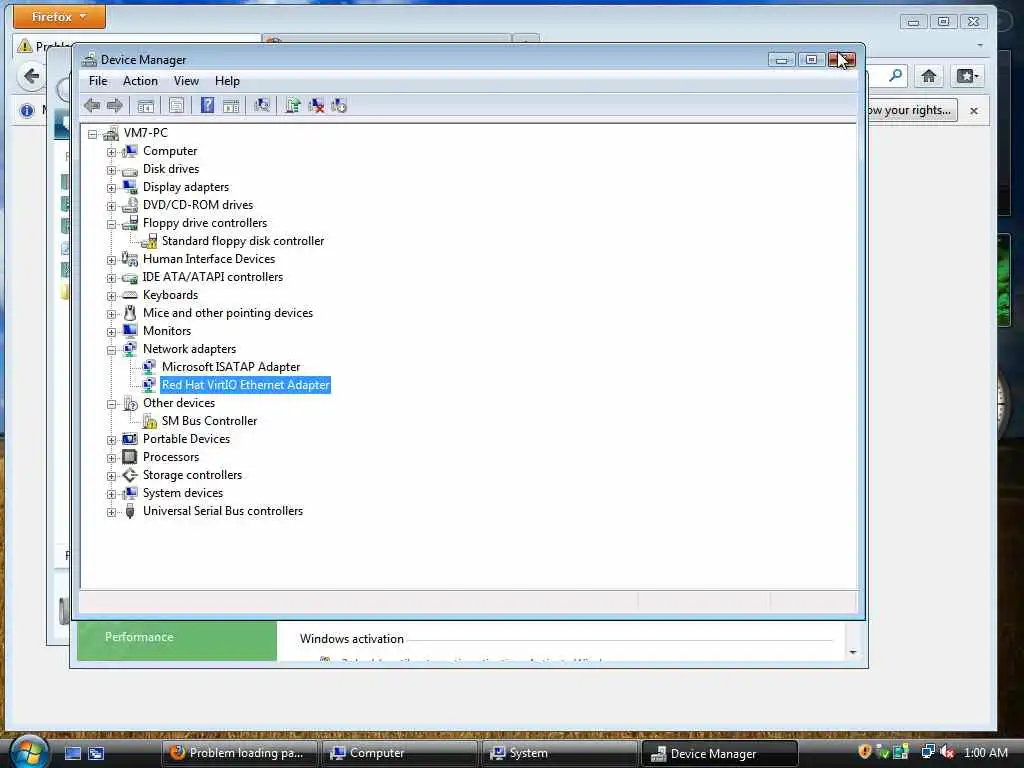
Task: Open the Firefox menu button
Action: click(59, 17)
